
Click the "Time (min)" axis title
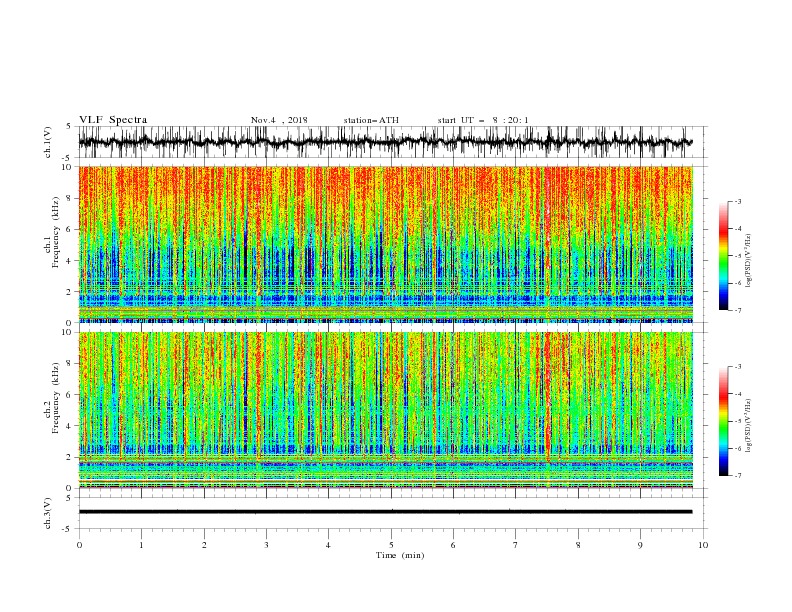pos(400,555)
